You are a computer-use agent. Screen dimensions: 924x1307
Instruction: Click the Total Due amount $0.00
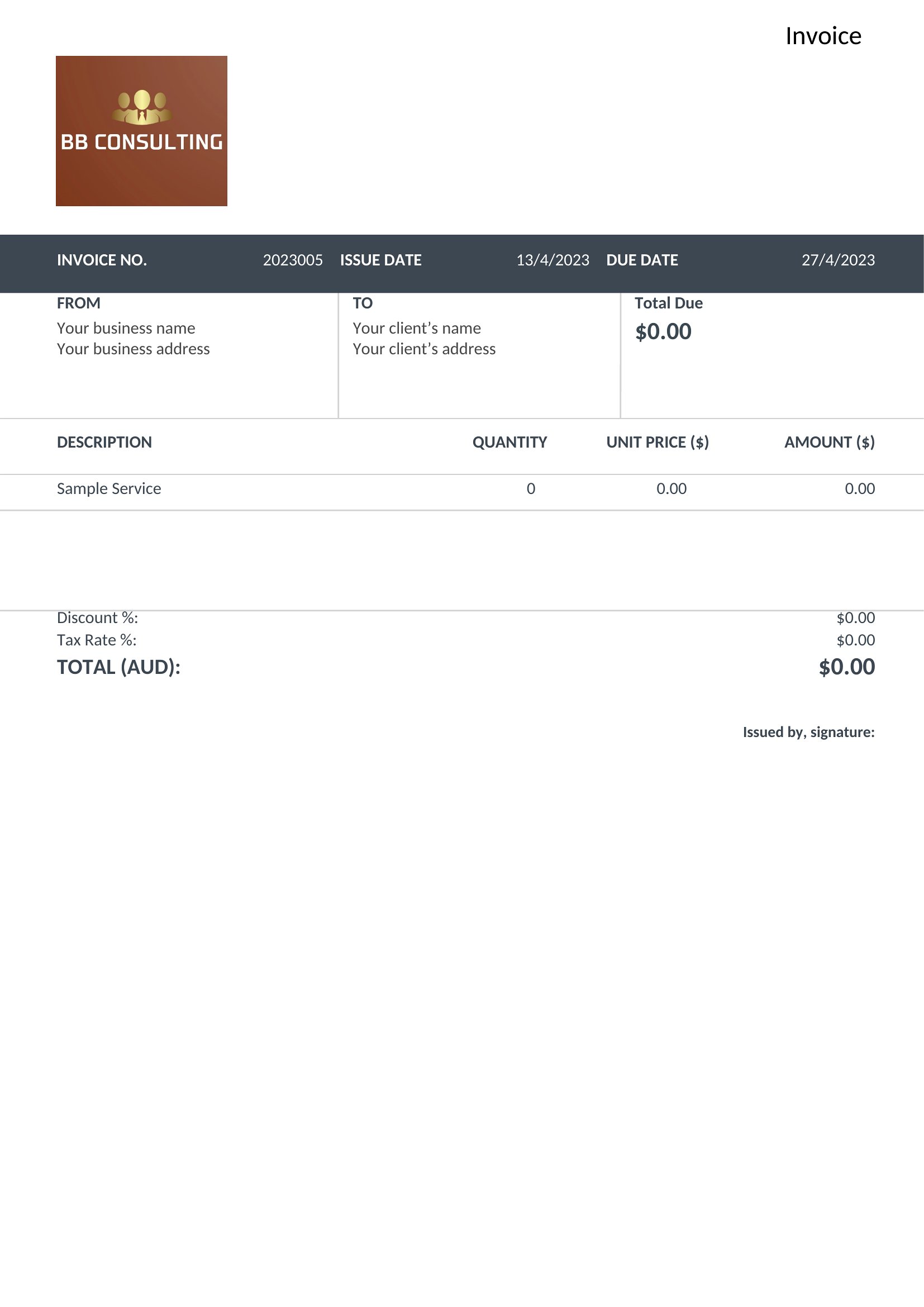coord(663,332)
